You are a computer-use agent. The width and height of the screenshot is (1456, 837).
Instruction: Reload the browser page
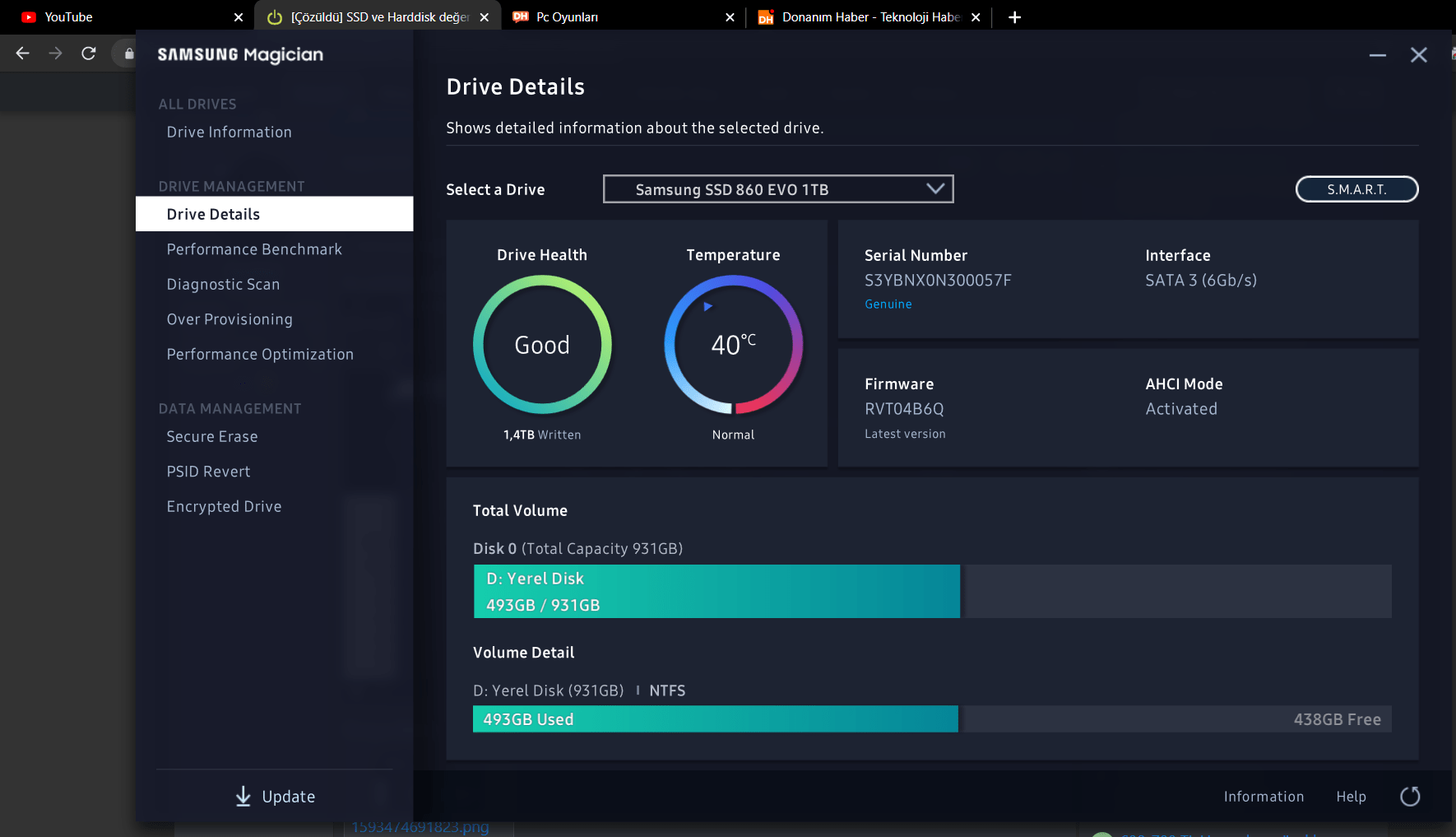pyautogui.click(x=89, y=53)
